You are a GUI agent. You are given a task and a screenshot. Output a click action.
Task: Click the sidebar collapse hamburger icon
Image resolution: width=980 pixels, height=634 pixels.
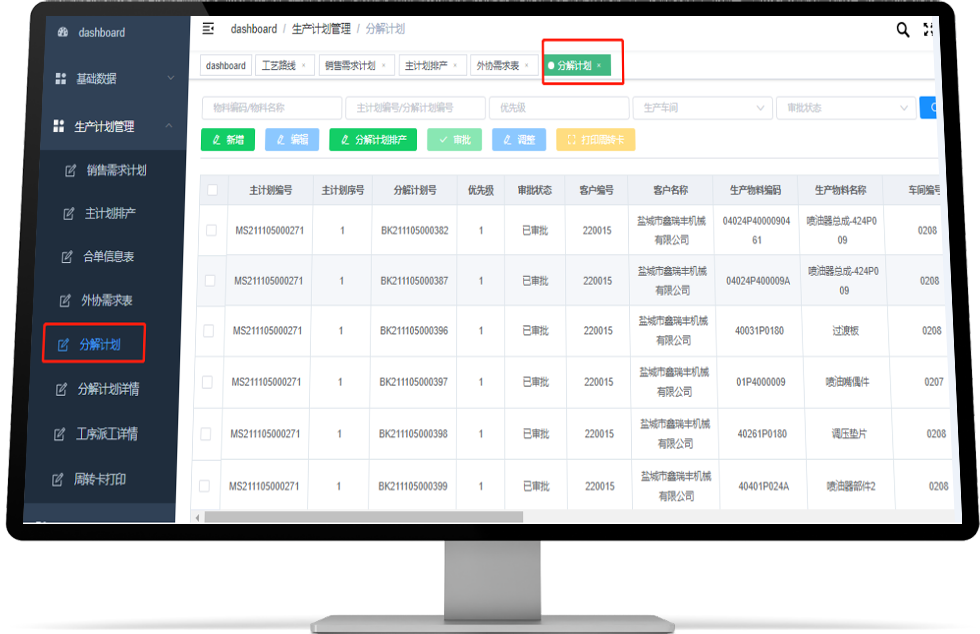point(208,29)
